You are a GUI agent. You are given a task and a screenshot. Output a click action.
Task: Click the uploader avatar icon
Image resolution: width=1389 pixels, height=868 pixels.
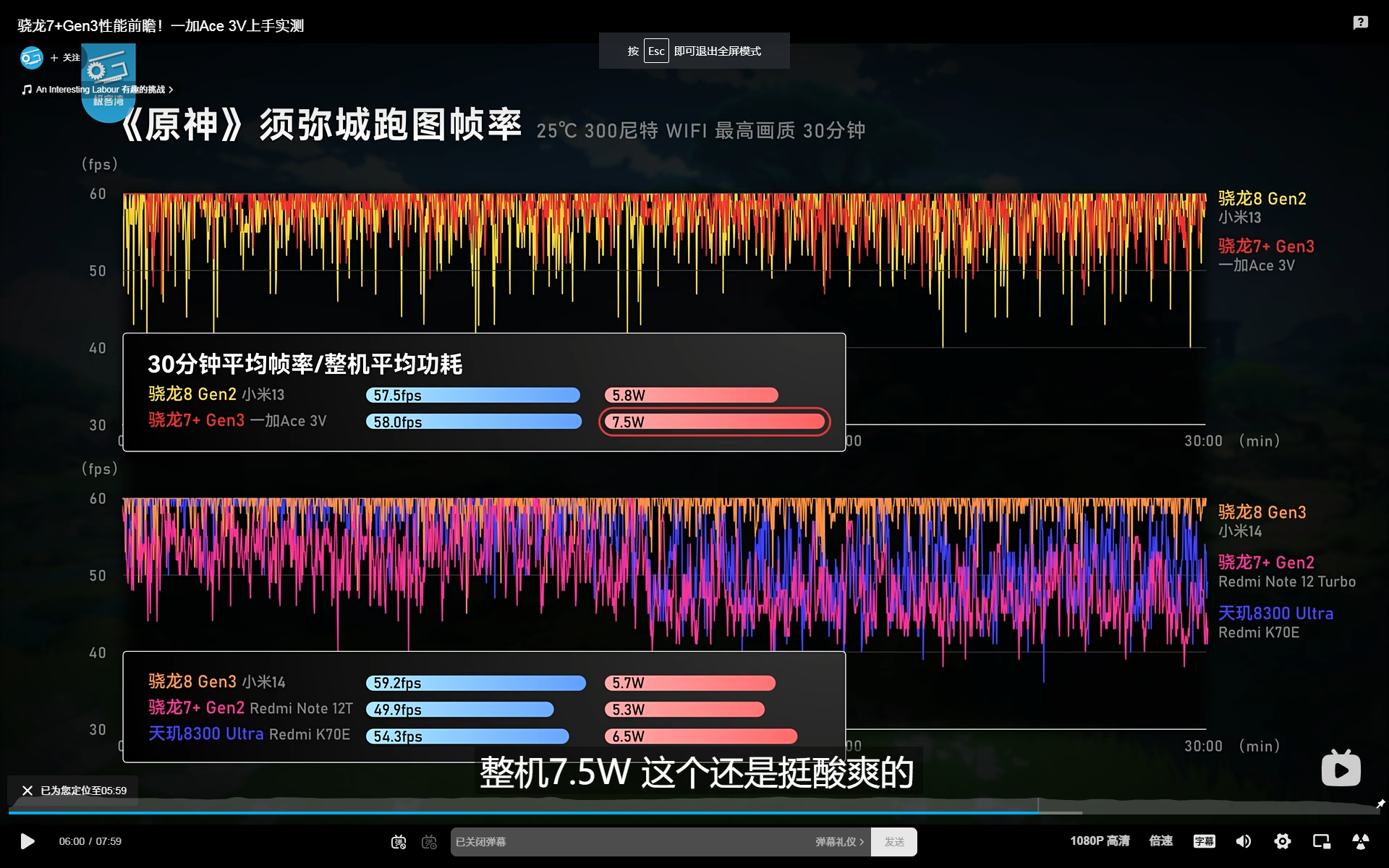click(x=32, y=58)
